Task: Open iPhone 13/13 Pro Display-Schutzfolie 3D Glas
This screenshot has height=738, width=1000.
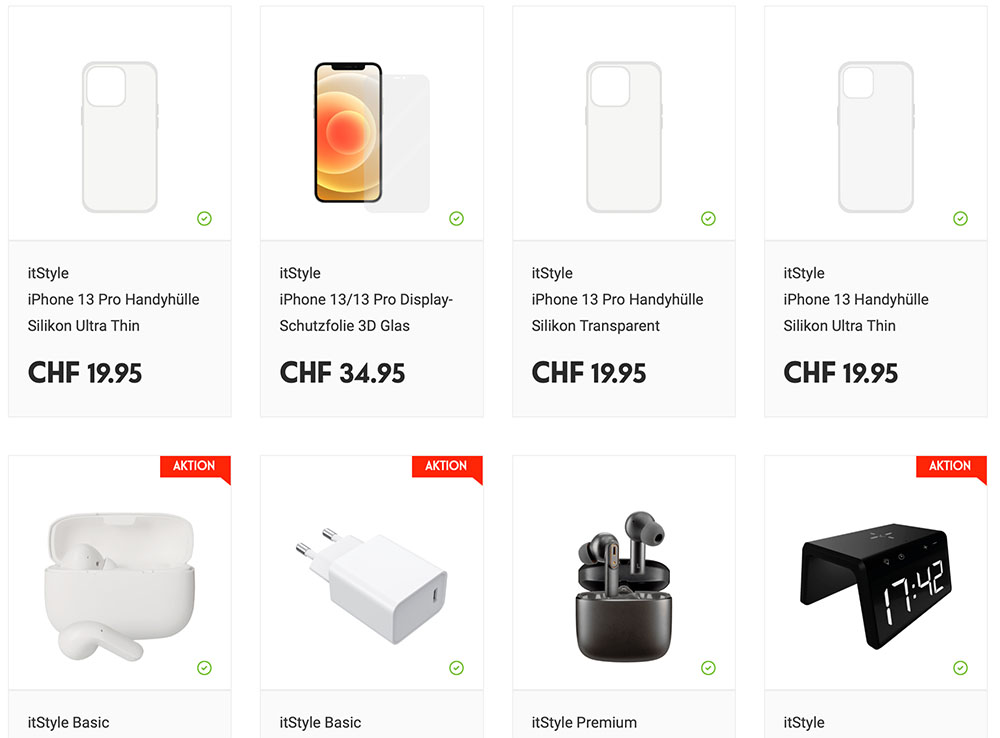Action: tap(366, 313)
